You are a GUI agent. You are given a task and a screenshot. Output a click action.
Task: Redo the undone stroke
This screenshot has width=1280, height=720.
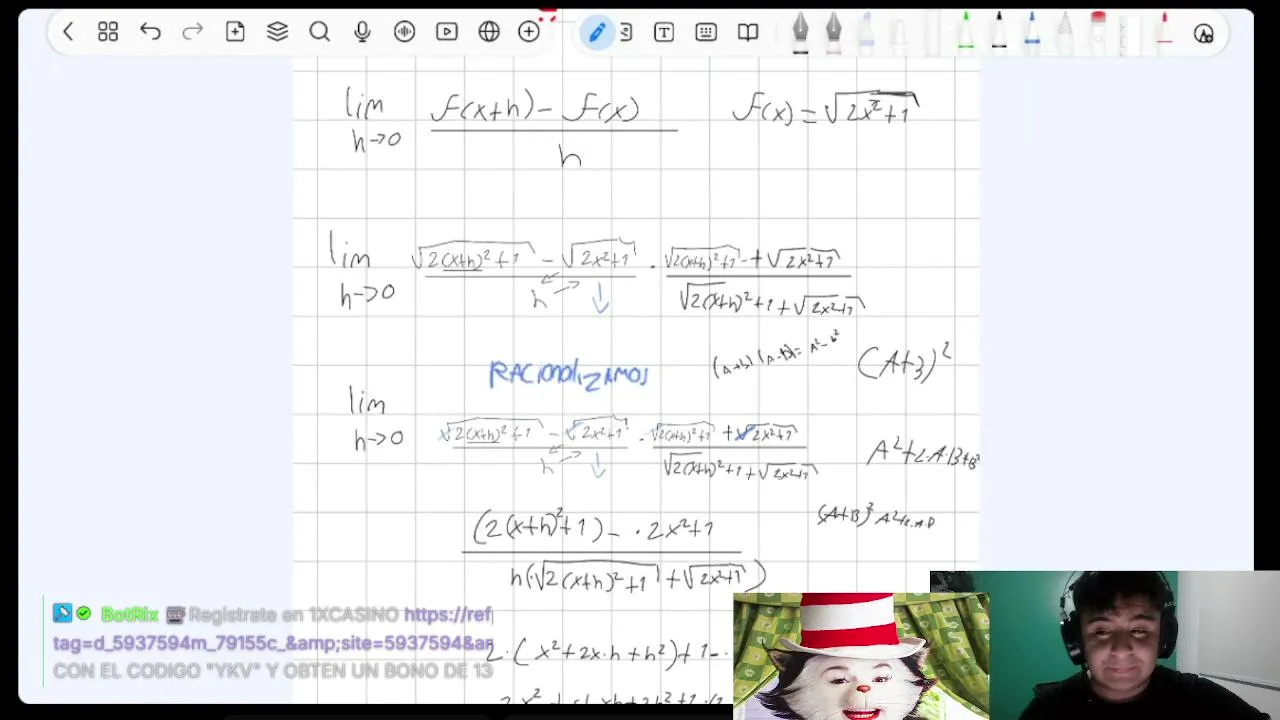pyautogui.click(x=192, y=32)
